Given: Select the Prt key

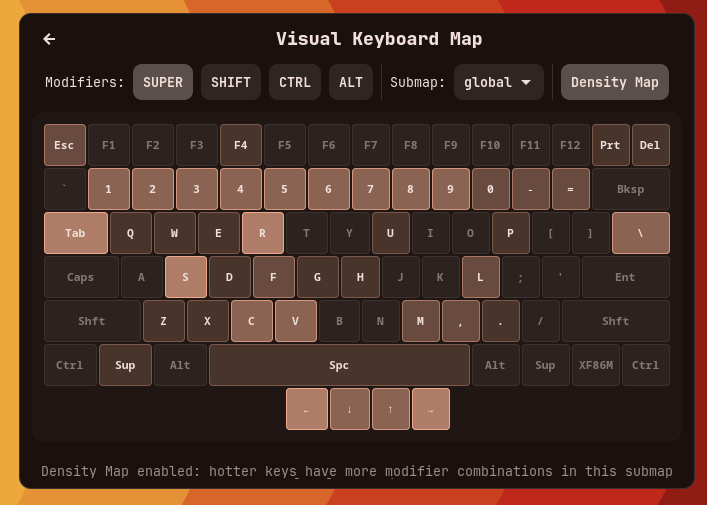Looking at the screenshot, I should coord(610,145).
